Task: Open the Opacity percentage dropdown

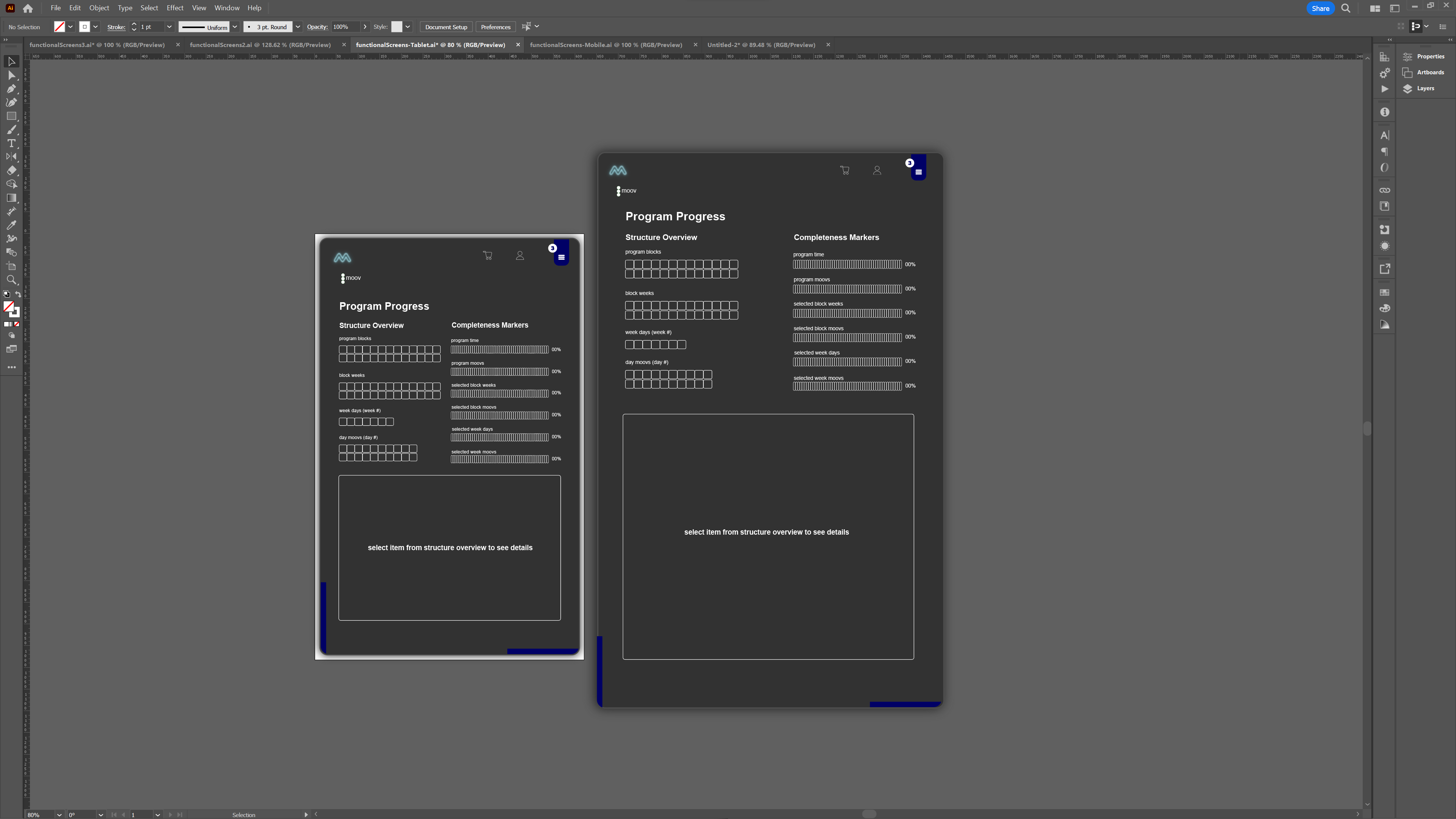Action: point(365,27)
